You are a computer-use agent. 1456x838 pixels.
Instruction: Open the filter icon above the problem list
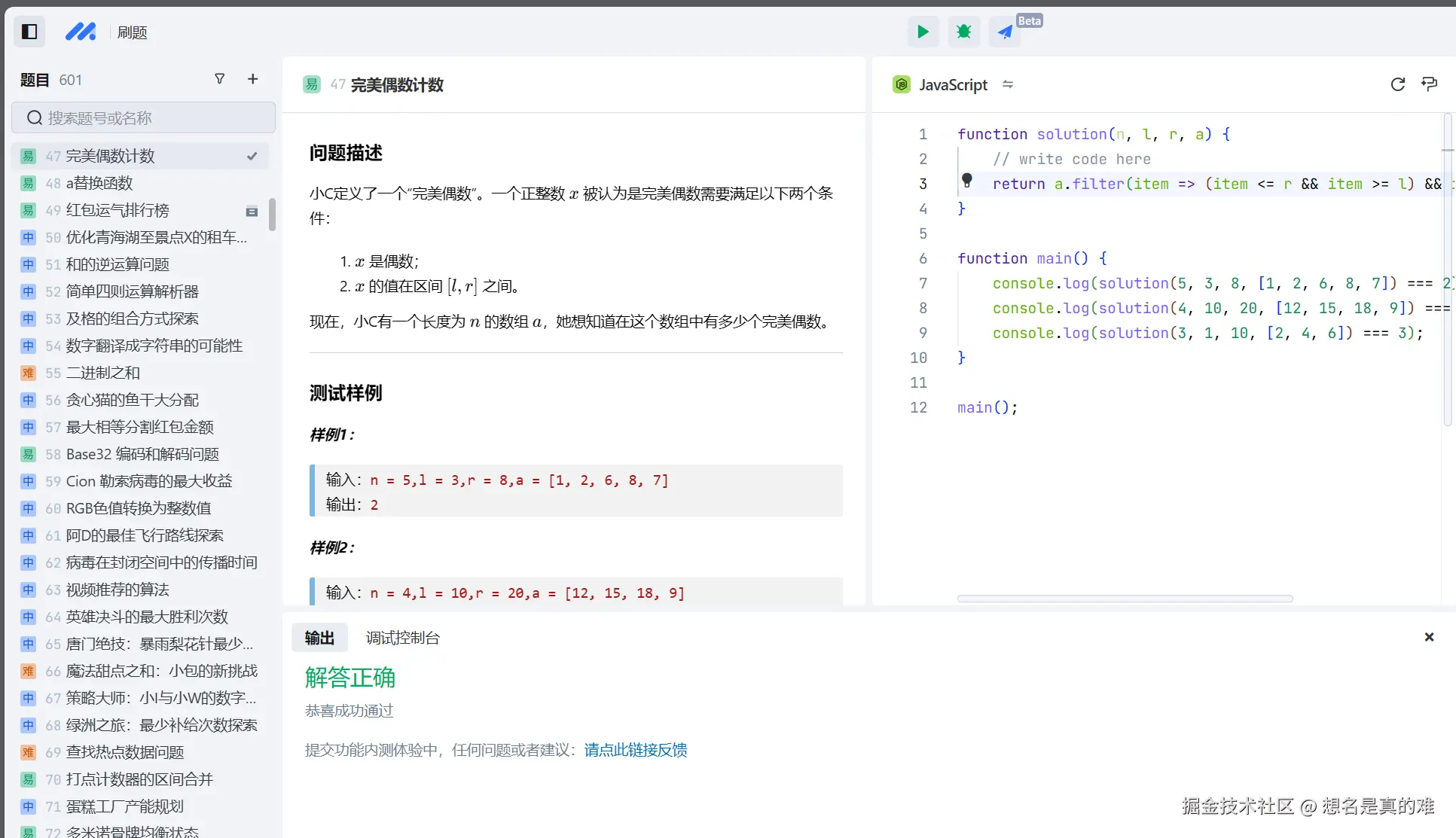click(x=220, y=78)
